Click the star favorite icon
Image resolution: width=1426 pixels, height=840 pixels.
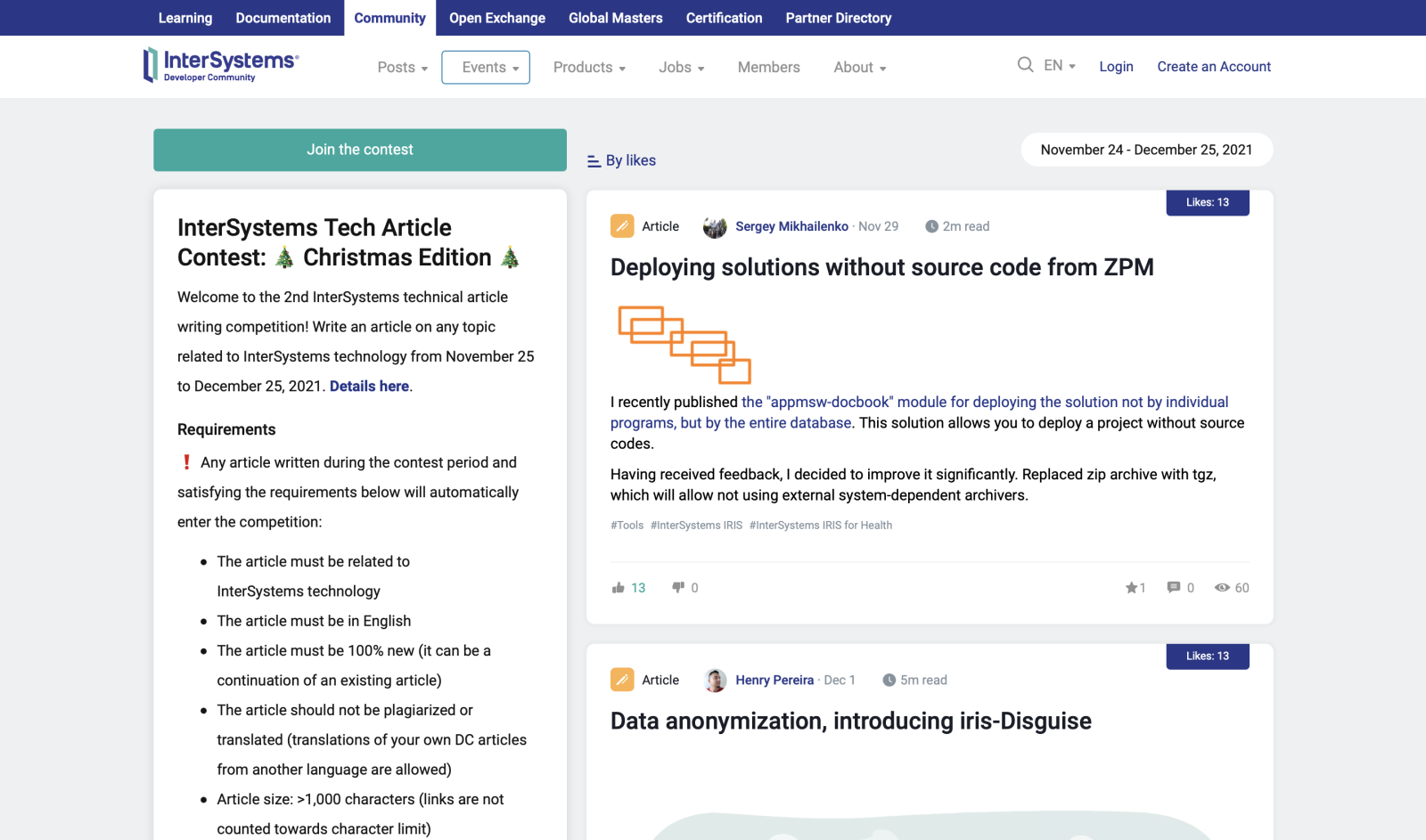pos(1131,588)
